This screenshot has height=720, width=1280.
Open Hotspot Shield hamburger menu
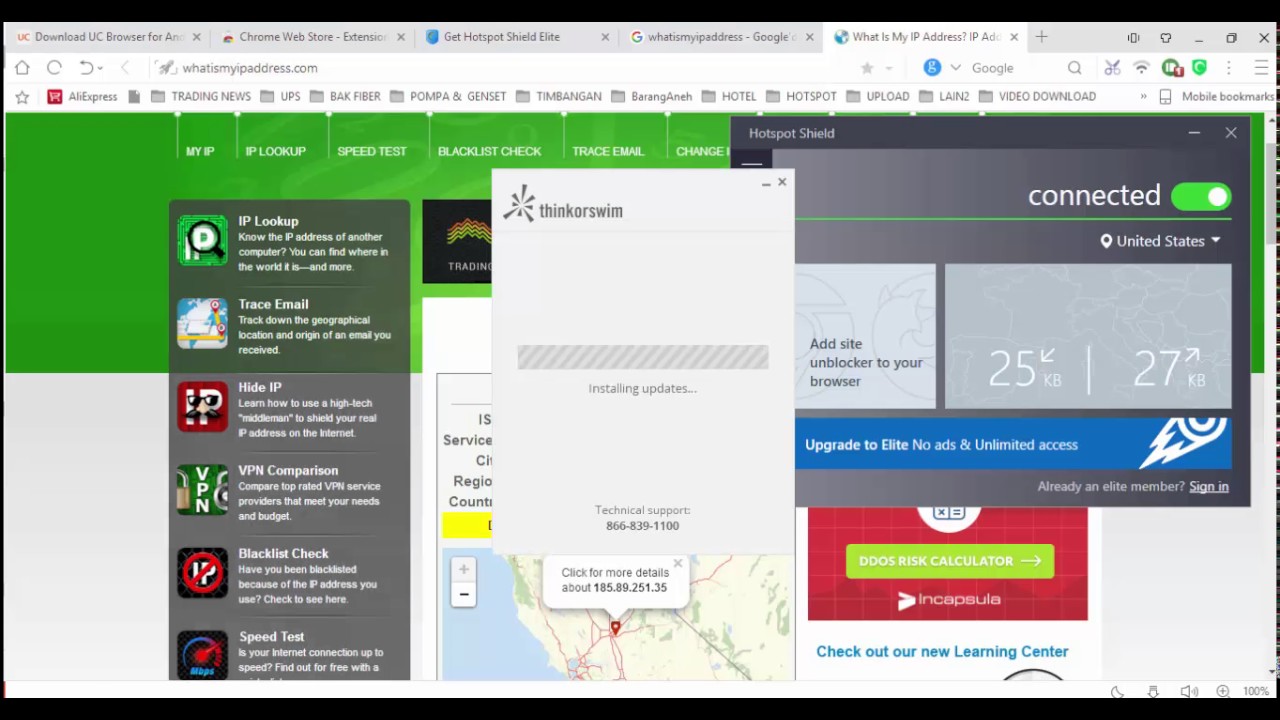[752, 163]
